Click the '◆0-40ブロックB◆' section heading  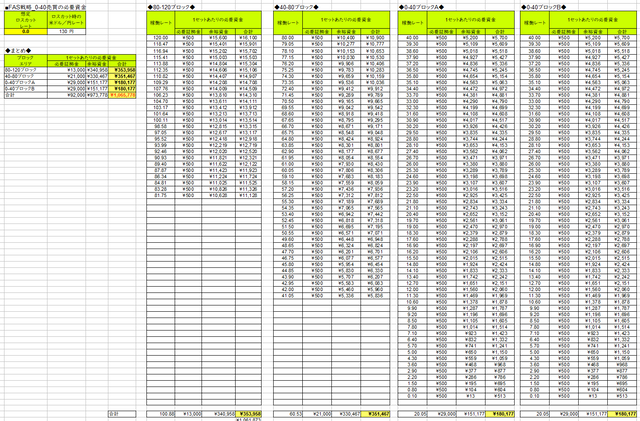[544, 7]
